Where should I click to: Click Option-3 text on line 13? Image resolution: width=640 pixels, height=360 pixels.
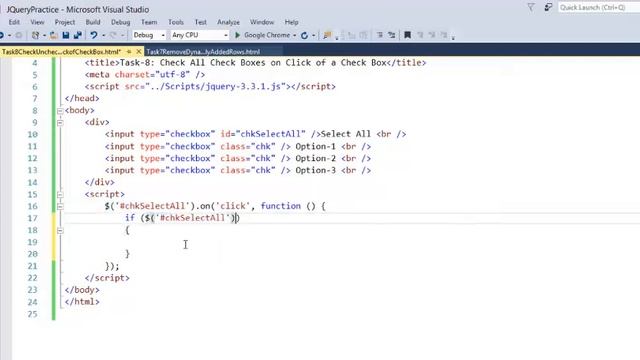pyautogui.click(x=316, y=170)
